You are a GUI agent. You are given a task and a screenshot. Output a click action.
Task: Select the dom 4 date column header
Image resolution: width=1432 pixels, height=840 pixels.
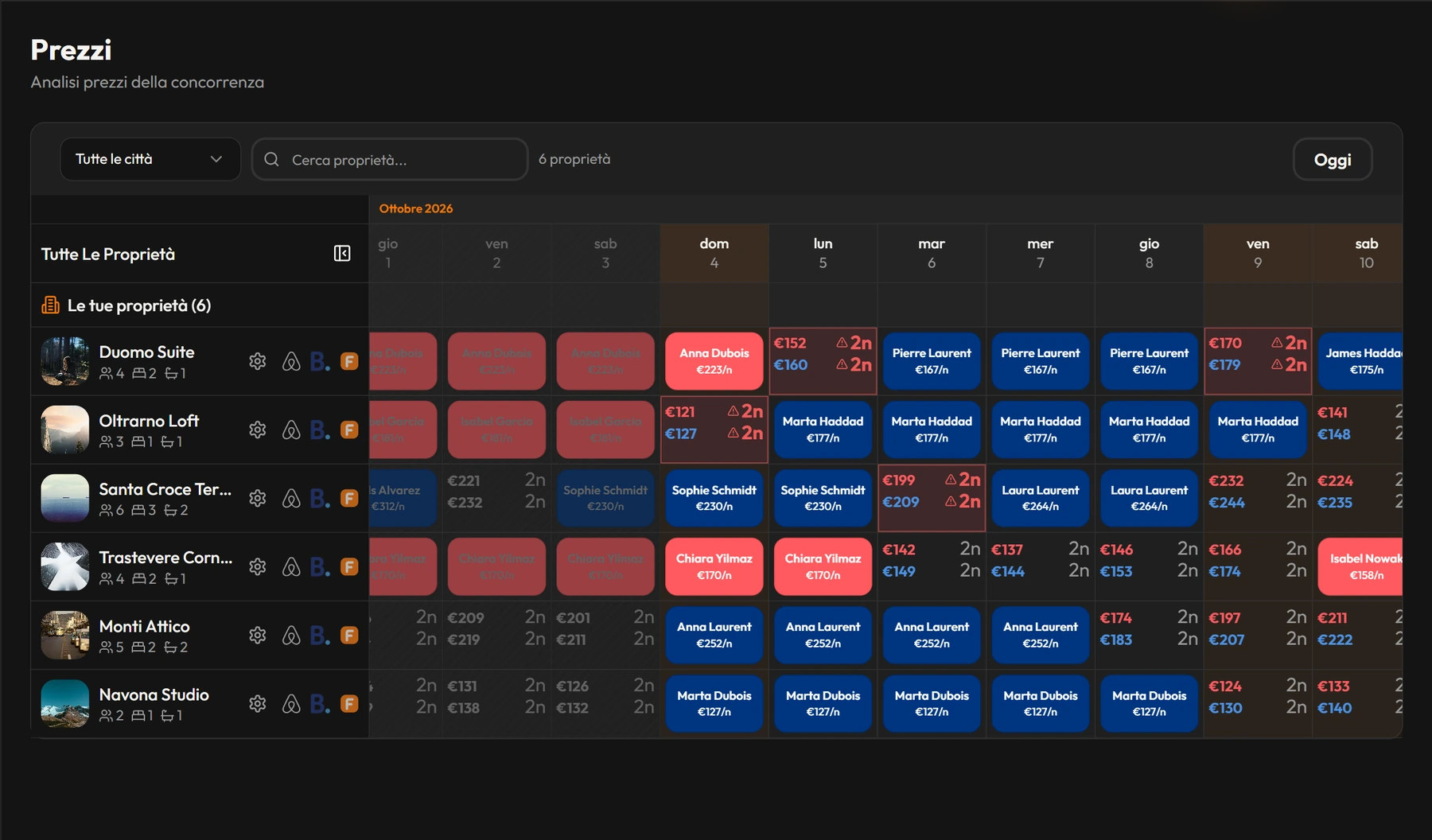pyautogui.click(x=714, y=253)
